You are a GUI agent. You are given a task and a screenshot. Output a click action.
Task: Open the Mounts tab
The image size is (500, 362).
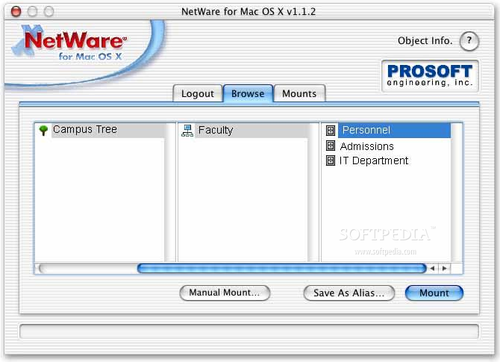(x=299, y=94)
